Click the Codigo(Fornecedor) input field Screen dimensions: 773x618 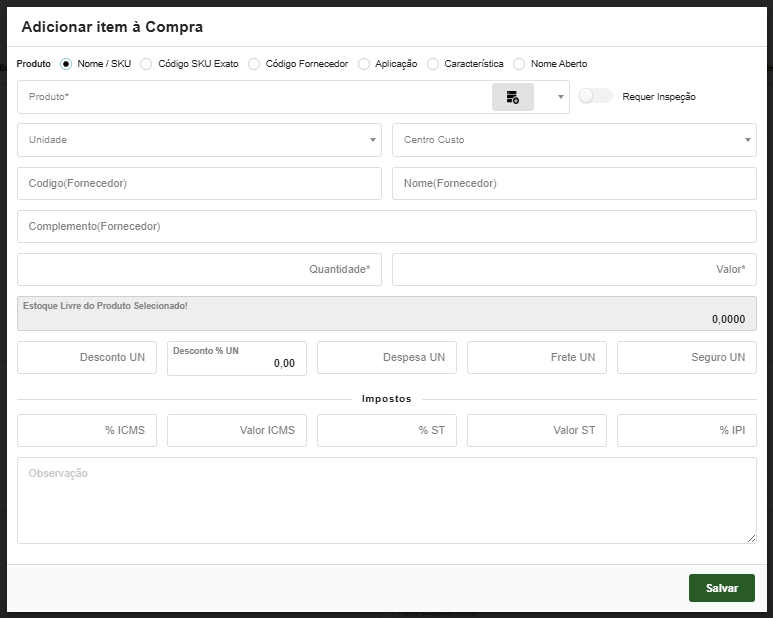[x=199, y=183]
